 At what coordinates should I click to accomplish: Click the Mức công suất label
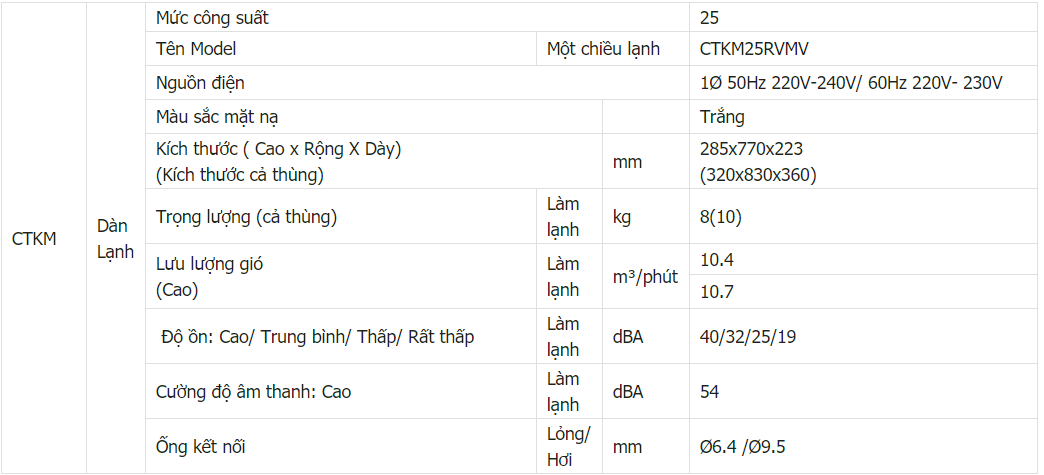212,18
